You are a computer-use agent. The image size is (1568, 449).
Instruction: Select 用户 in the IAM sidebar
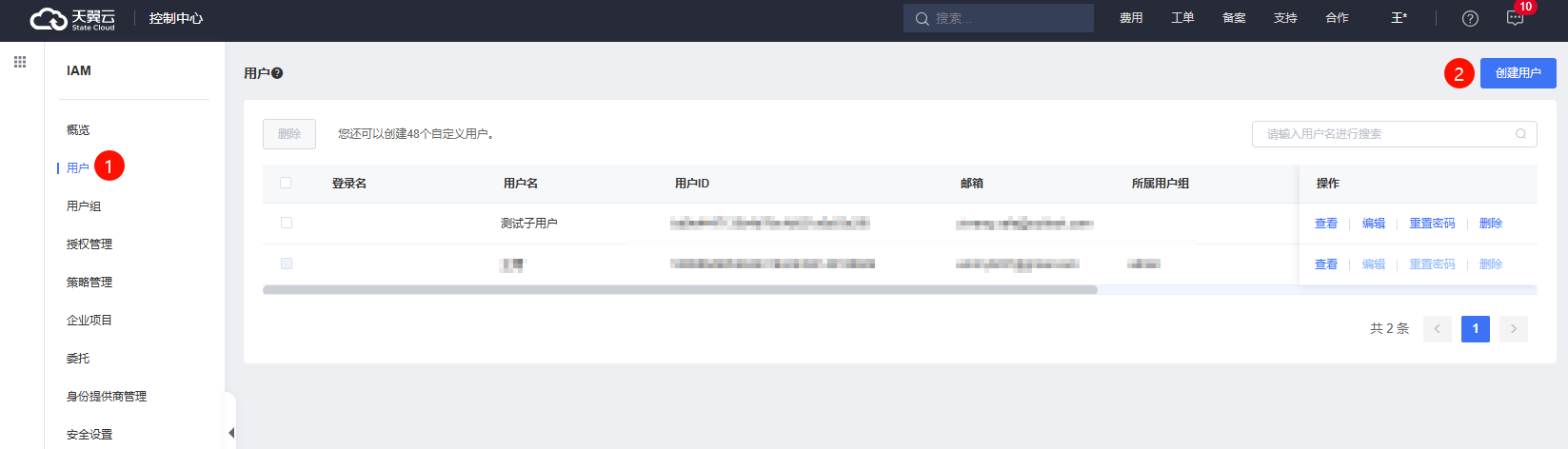pos(78,168)
